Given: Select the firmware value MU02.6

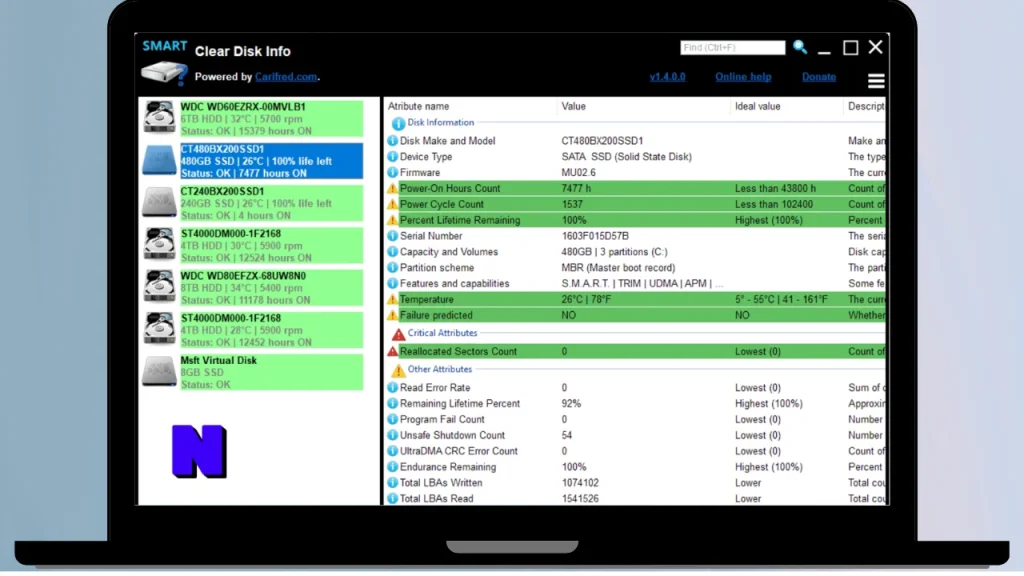Looking at the screenshot, I should point(579,172).
